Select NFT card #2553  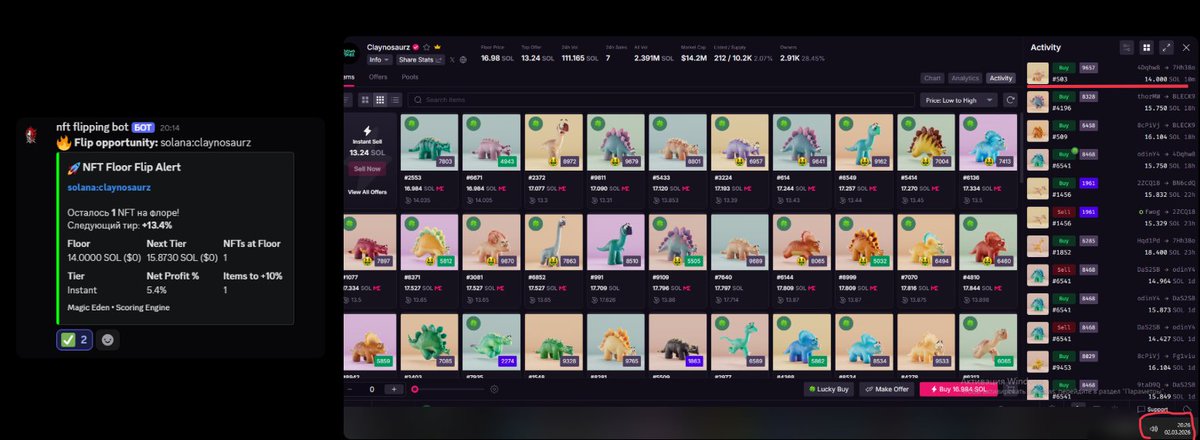429,159
